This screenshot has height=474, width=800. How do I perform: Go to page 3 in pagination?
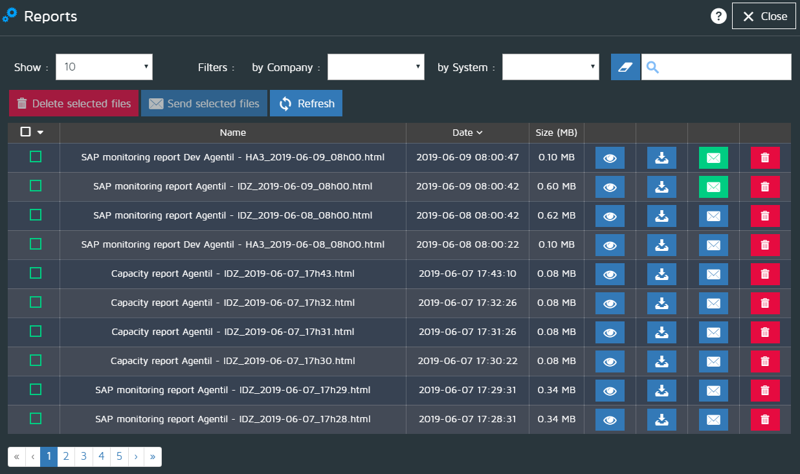(x=83, y=456)
